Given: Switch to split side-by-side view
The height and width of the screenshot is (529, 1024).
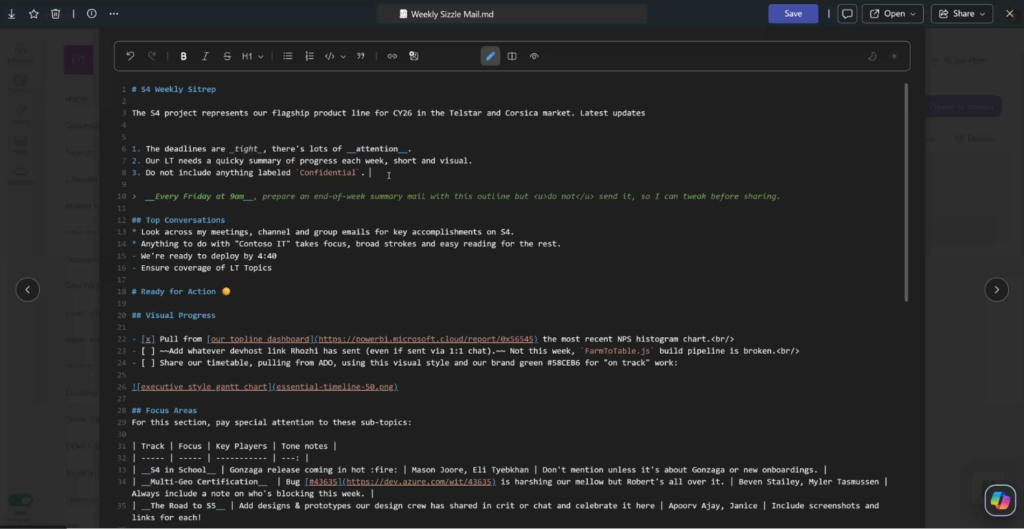Looking at the screenshot, I should coord(512,56).
